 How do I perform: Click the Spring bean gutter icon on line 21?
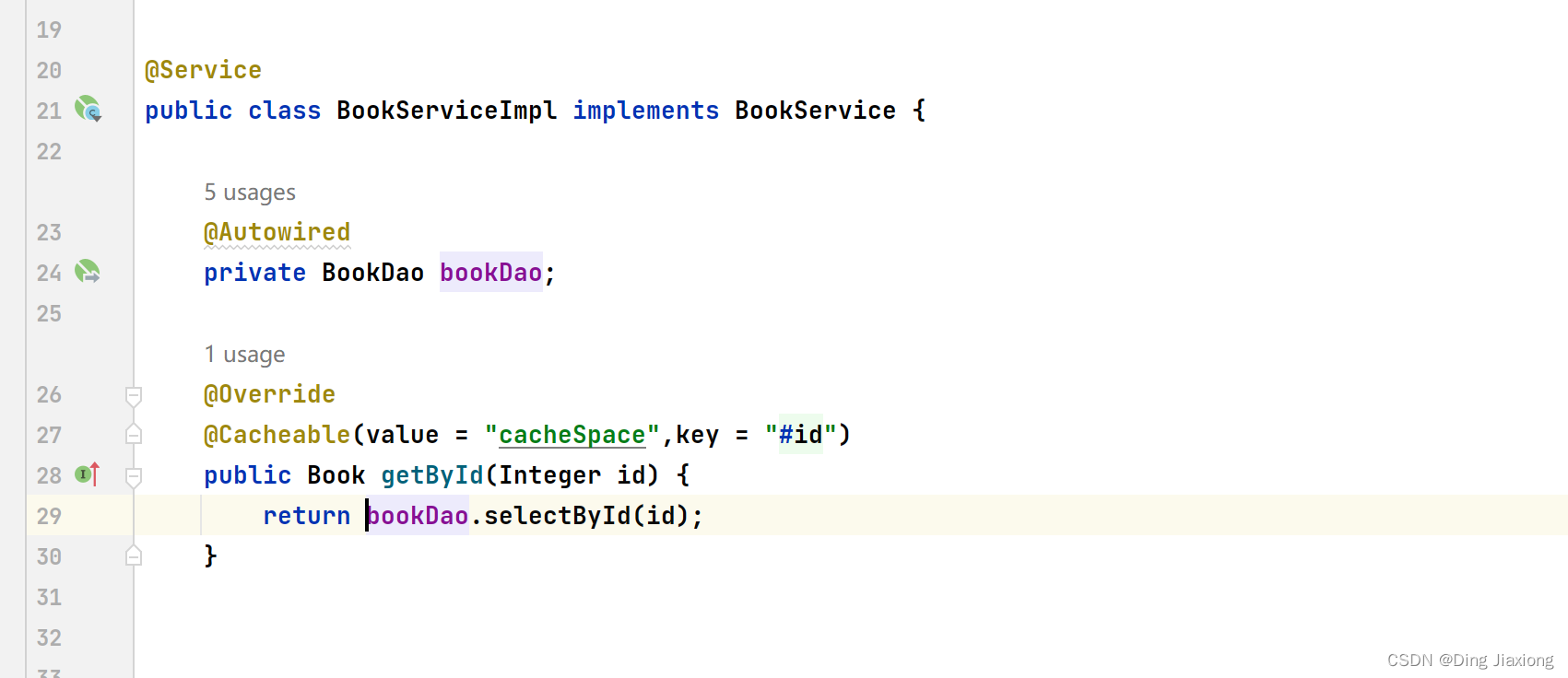88,109
